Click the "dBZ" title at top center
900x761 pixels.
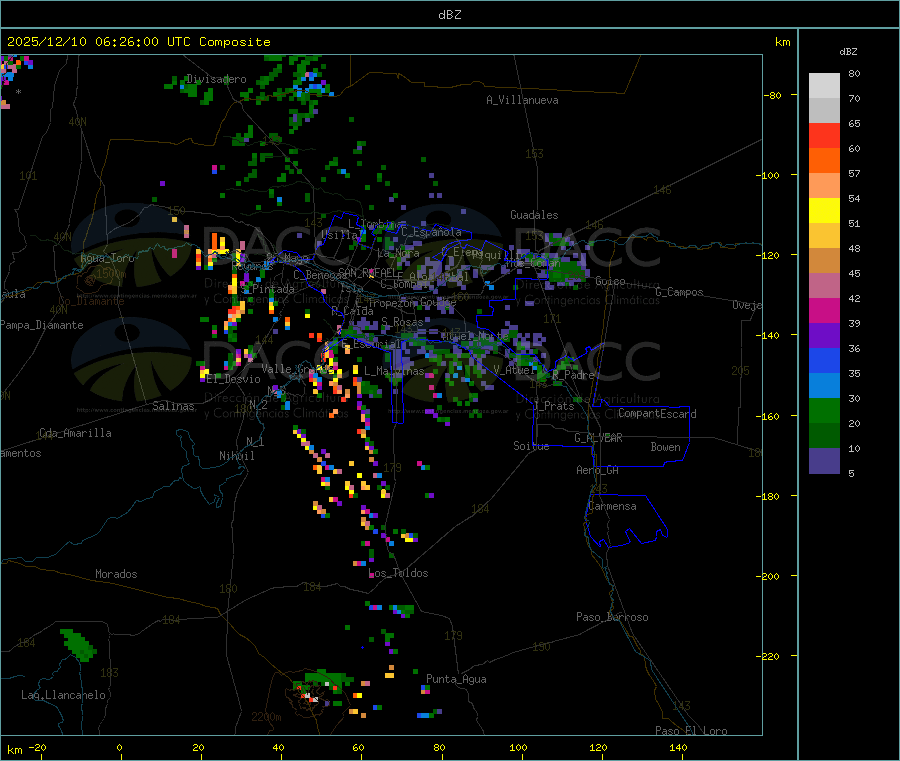pyautogui.click(x=449, y=15)
